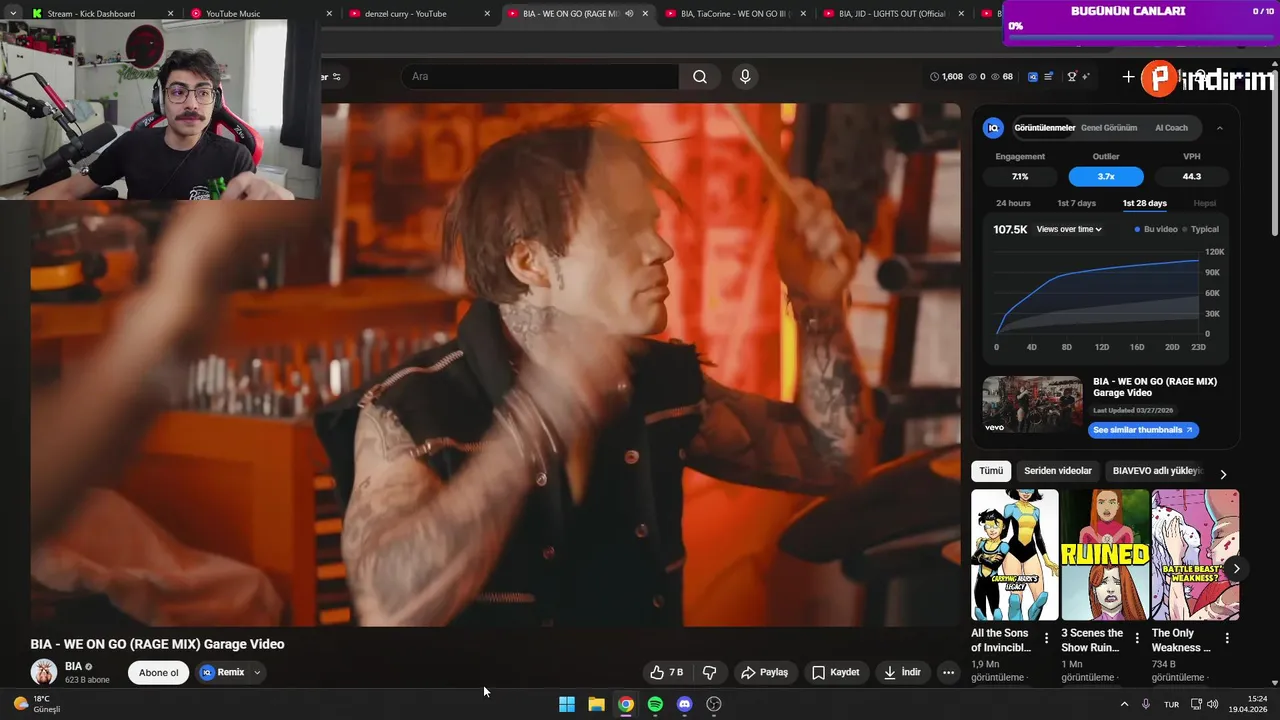Click the BUGÜNÜN CANLARI progress bar
This screenshot has height=720, width=1280.
1141,40
